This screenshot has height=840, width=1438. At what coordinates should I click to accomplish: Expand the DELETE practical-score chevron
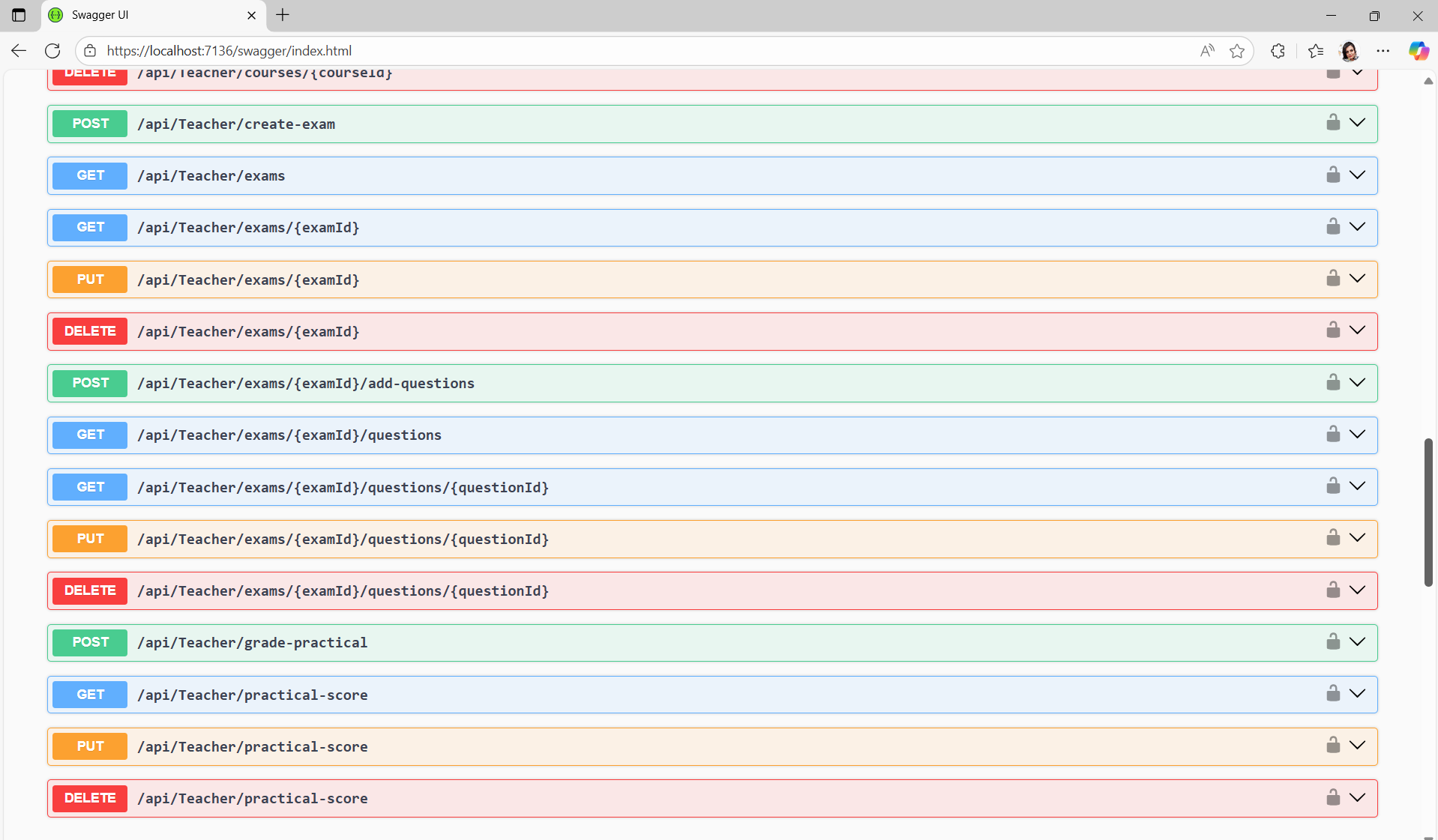click(x=1357, y=797)
